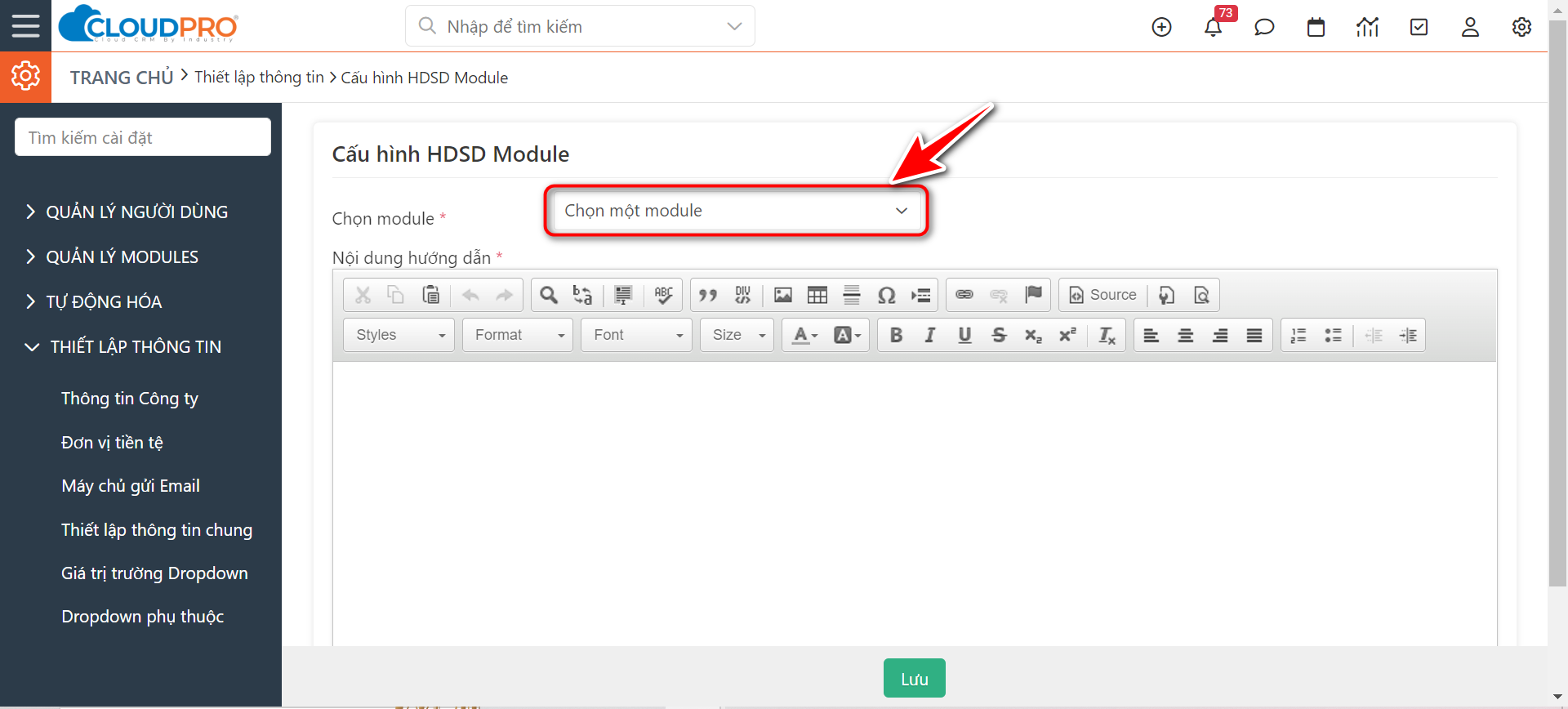Toggle justify alignment
1568x709 pixels.
(1254, 335)
